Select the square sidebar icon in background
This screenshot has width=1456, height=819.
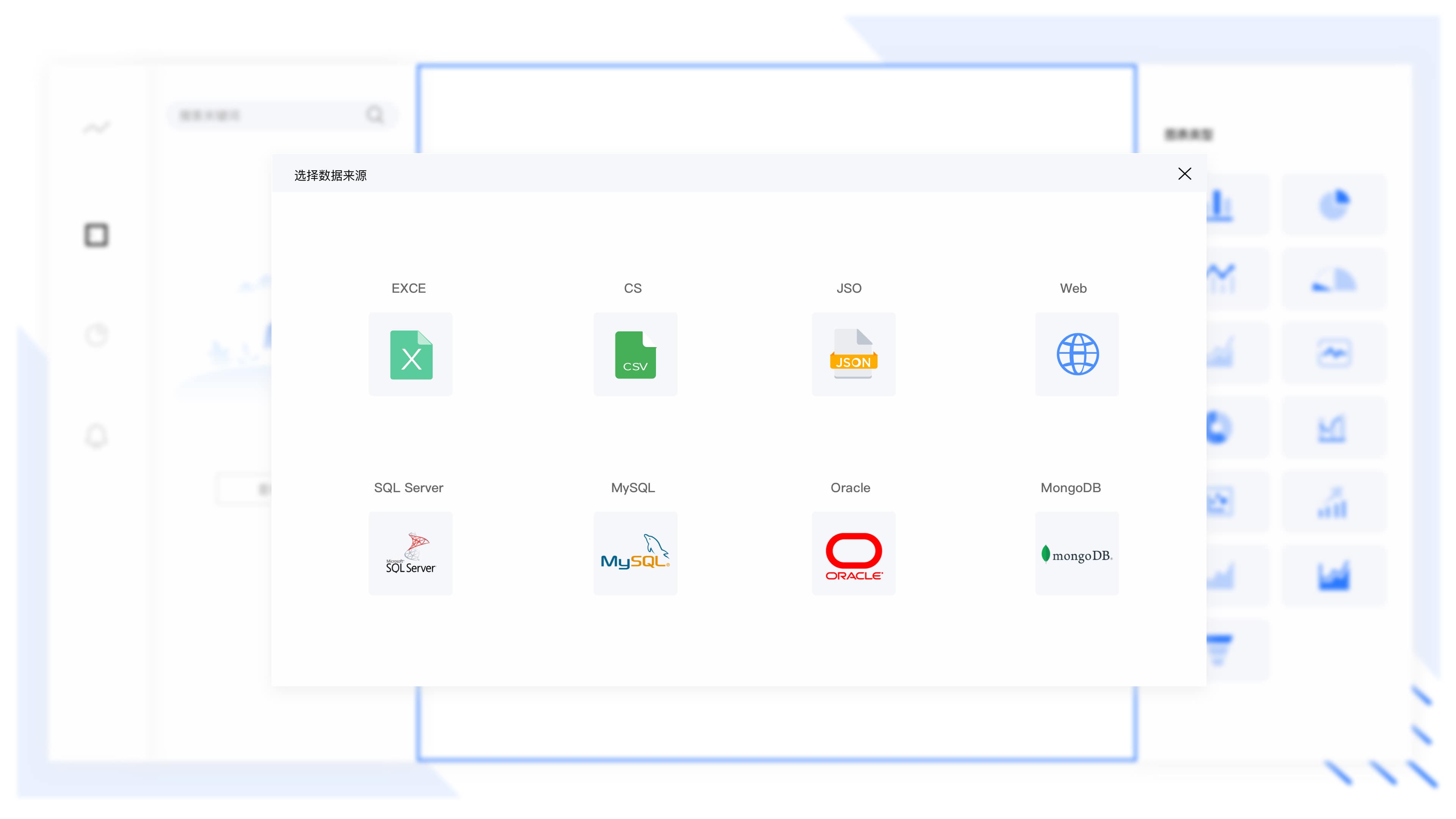pos(97,235)
